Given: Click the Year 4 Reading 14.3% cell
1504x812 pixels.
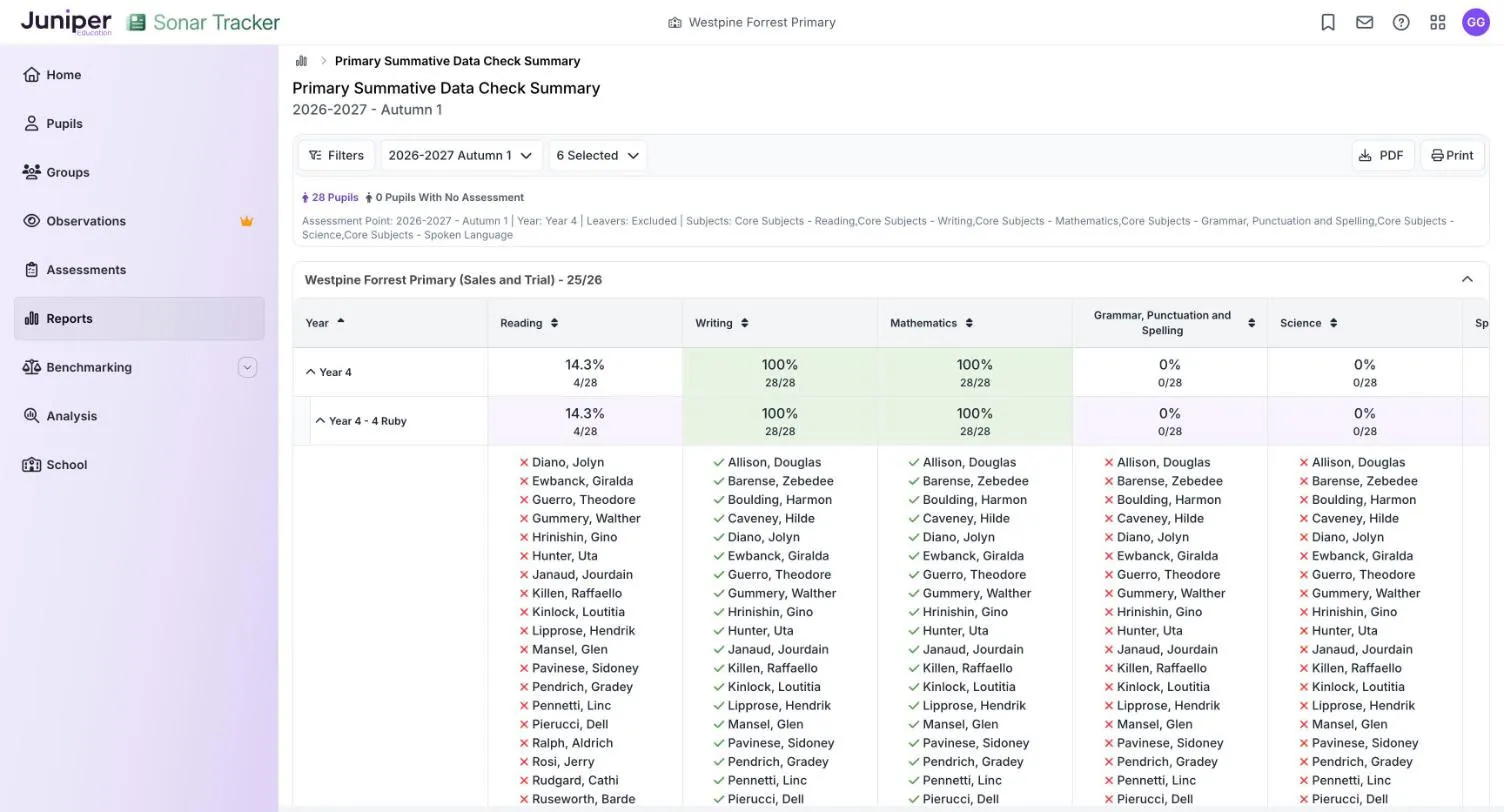Looking at the screenshot, I should [585, 372].
